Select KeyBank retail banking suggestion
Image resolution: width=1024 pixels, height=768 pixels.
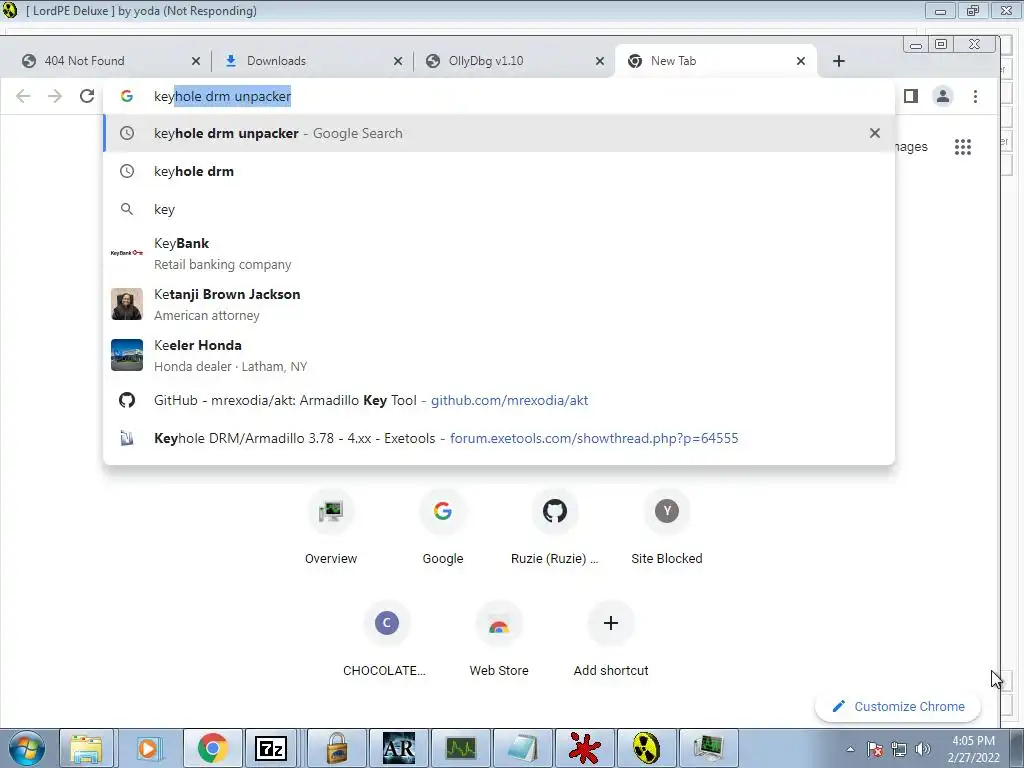tap(499, 253)
